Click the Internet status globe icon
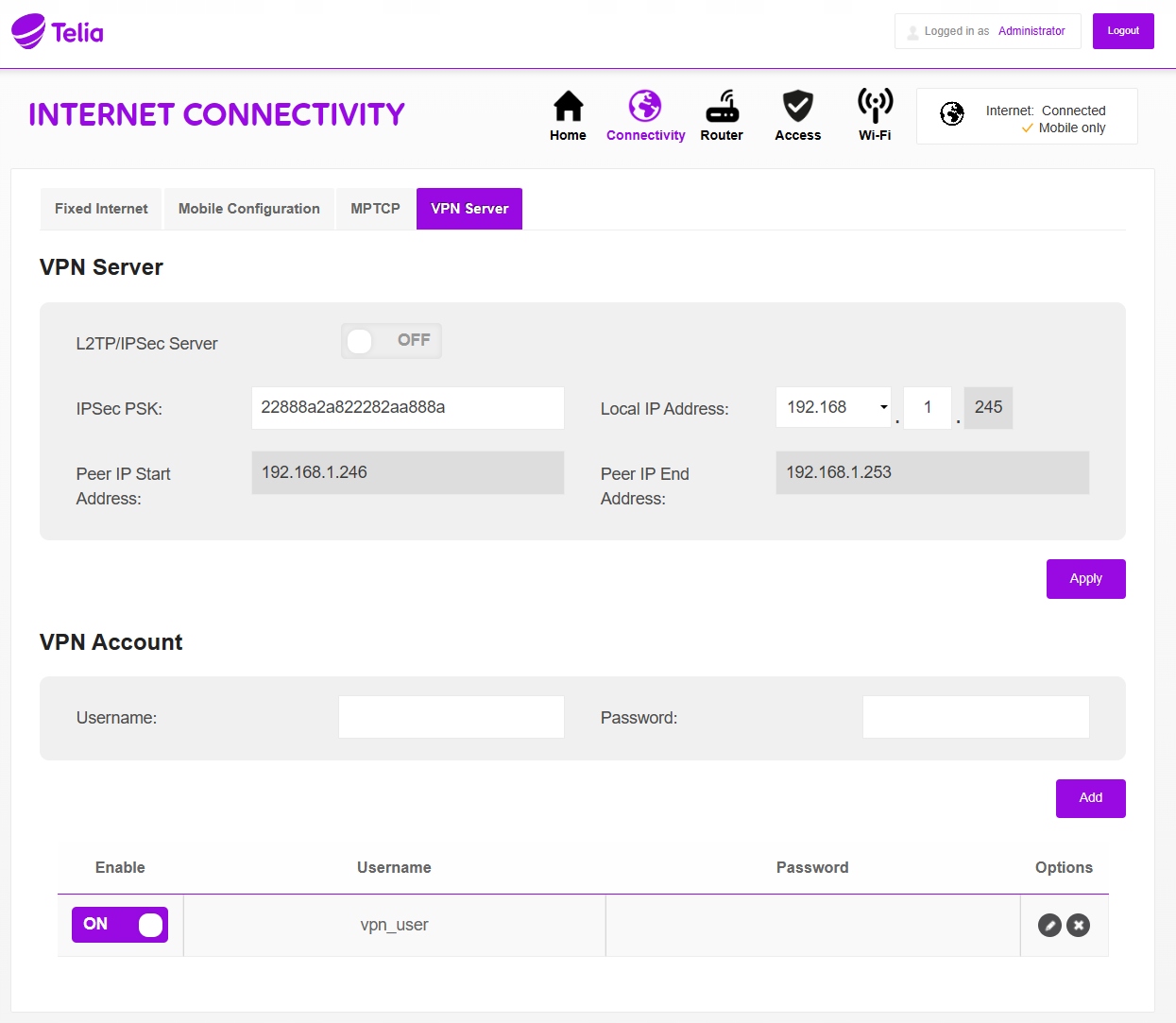The height and width of the screenshot is (1023, 1176). (952, 114)
